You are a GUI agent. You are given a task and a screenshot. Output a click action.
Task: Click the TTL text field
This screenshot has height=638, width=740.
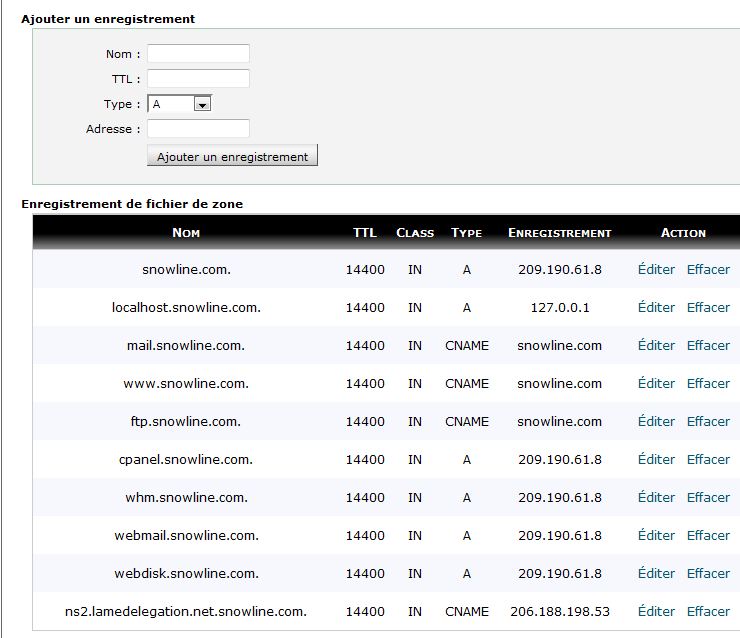(198, 79)
